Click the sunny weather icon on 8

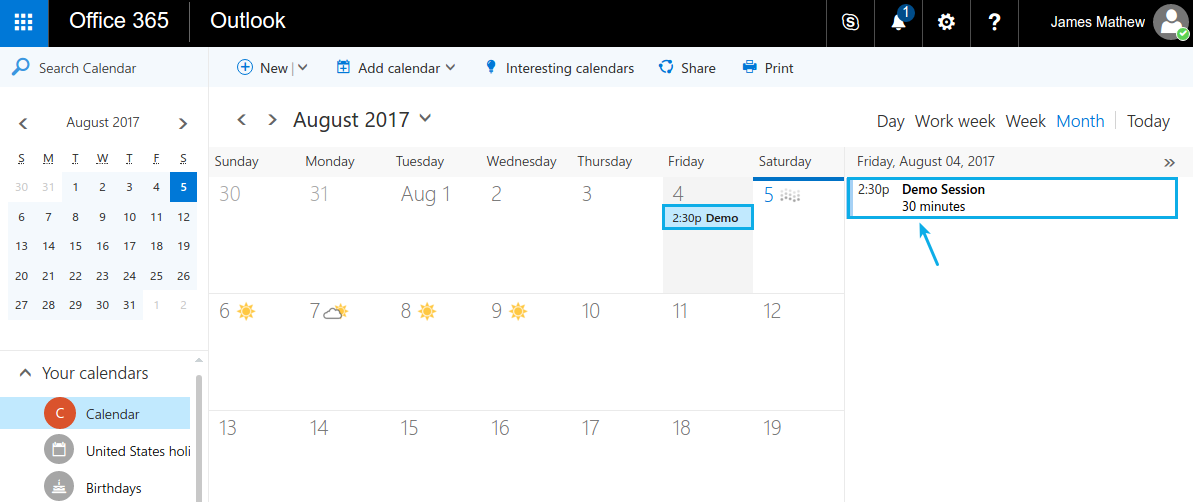[427, 311]
